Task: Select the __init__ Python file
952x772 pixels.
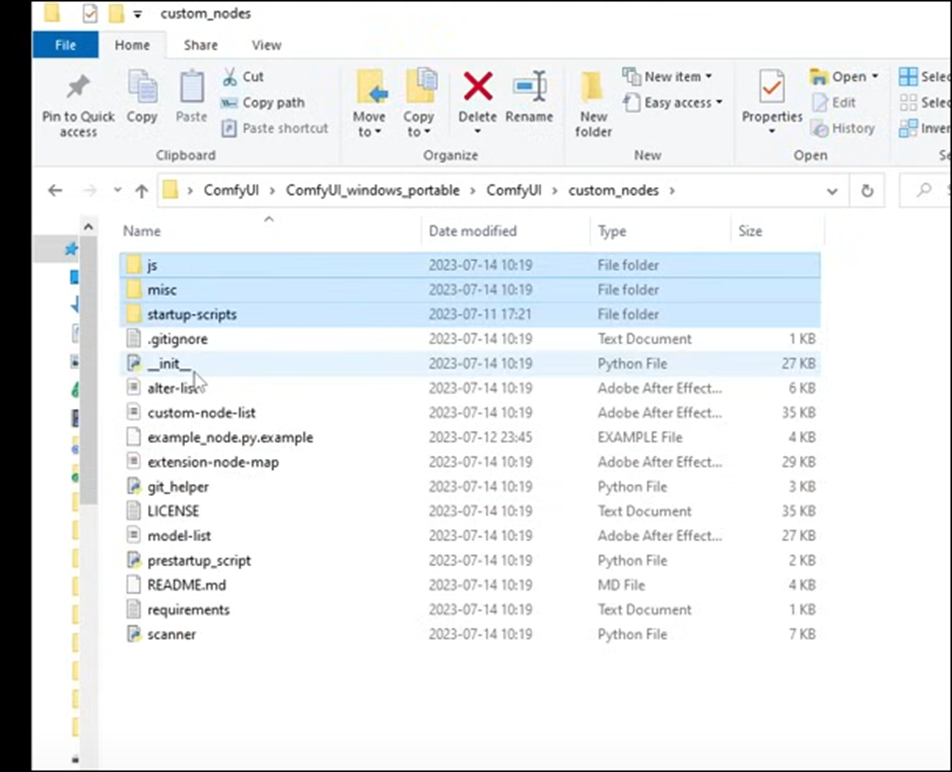Action: tap(470, 364)
